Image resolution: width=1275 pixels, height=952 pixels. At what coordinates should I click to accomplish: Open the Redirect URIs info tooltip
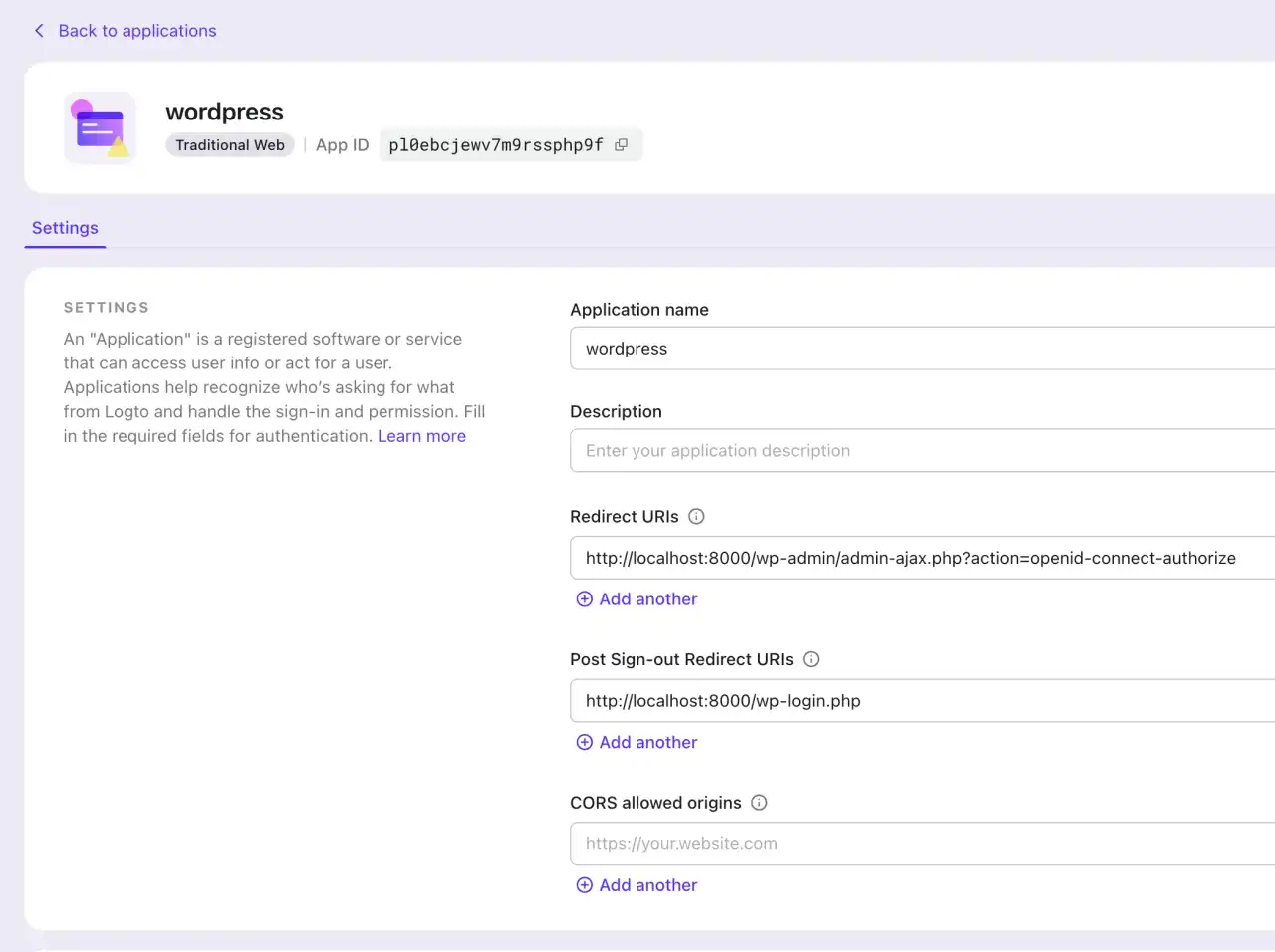coord(695,516)
